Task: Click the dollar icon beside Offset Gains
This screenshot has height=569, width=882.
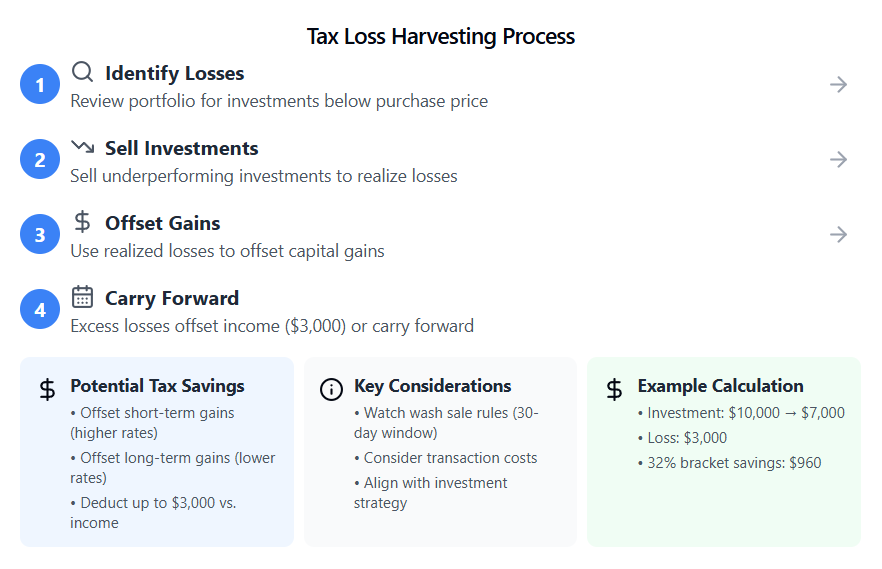Action: [83, 222]
